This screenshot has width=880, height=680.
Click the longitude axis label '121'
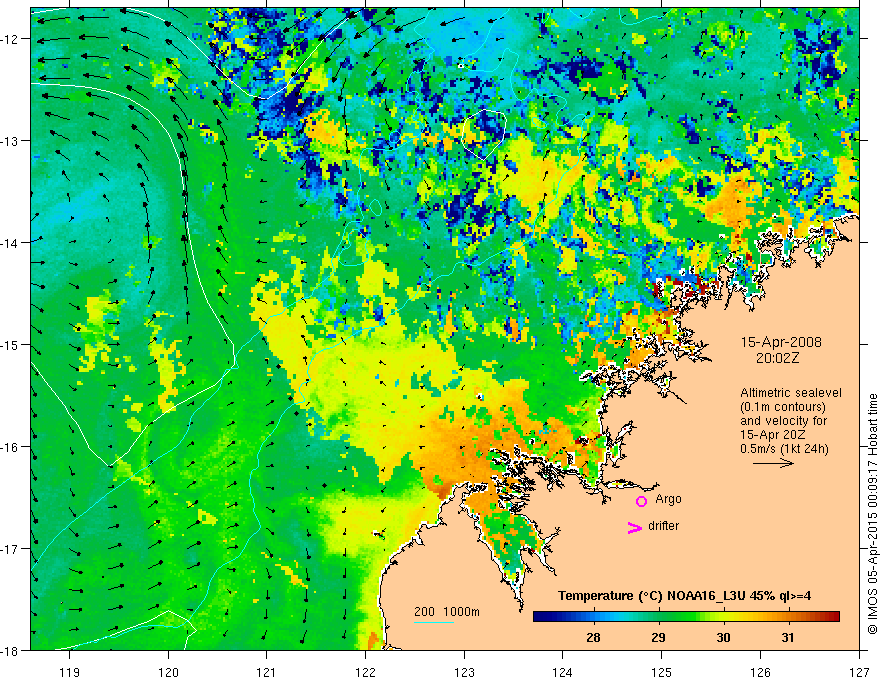coord(266,672)
